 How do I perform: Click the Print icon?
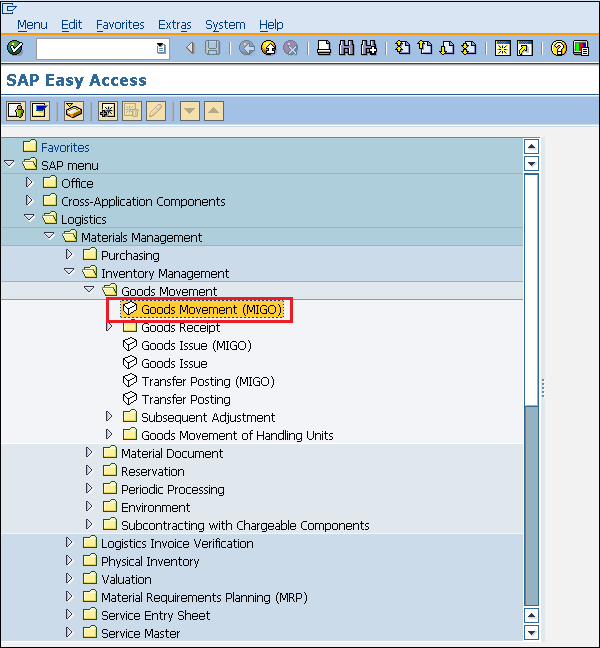324,48
